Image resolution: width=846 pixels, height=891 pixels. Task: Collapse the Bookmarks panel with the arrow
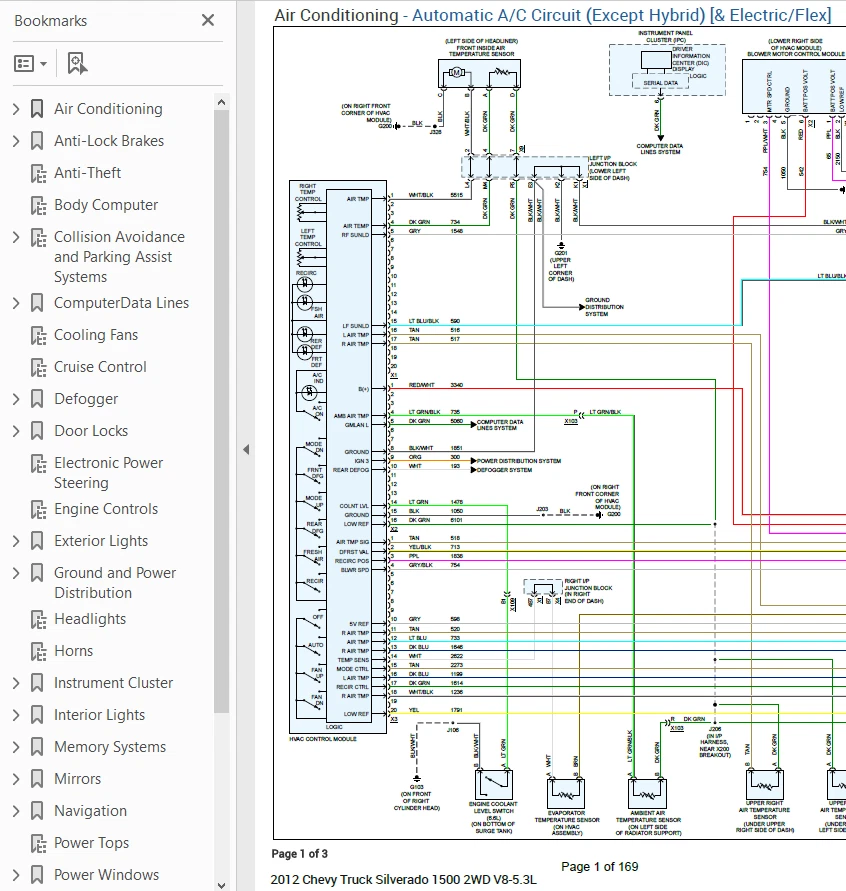coord(246,449)
